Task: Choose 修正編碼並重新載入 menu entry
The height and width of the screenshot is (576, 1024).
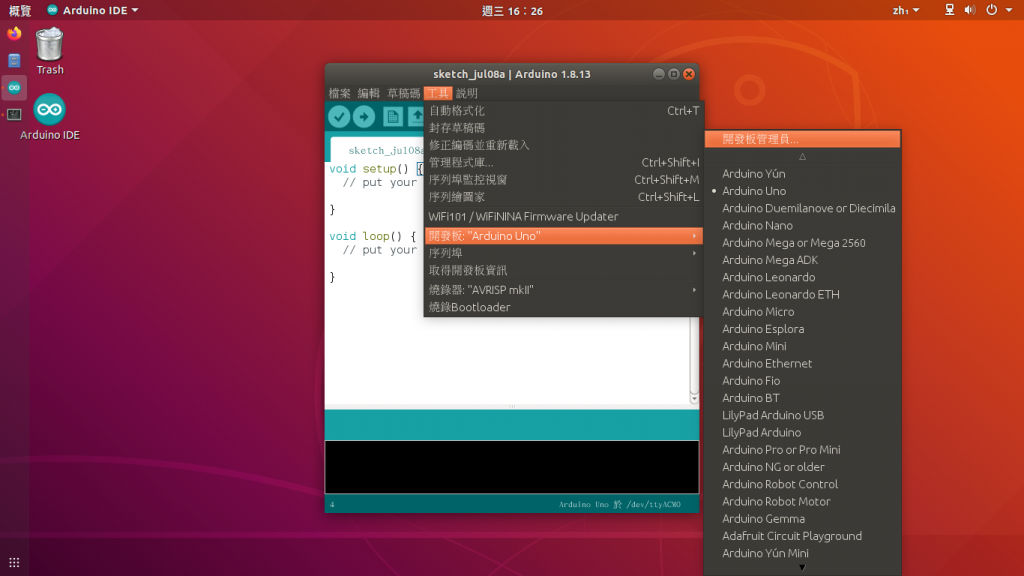Action: coord(563,145)
